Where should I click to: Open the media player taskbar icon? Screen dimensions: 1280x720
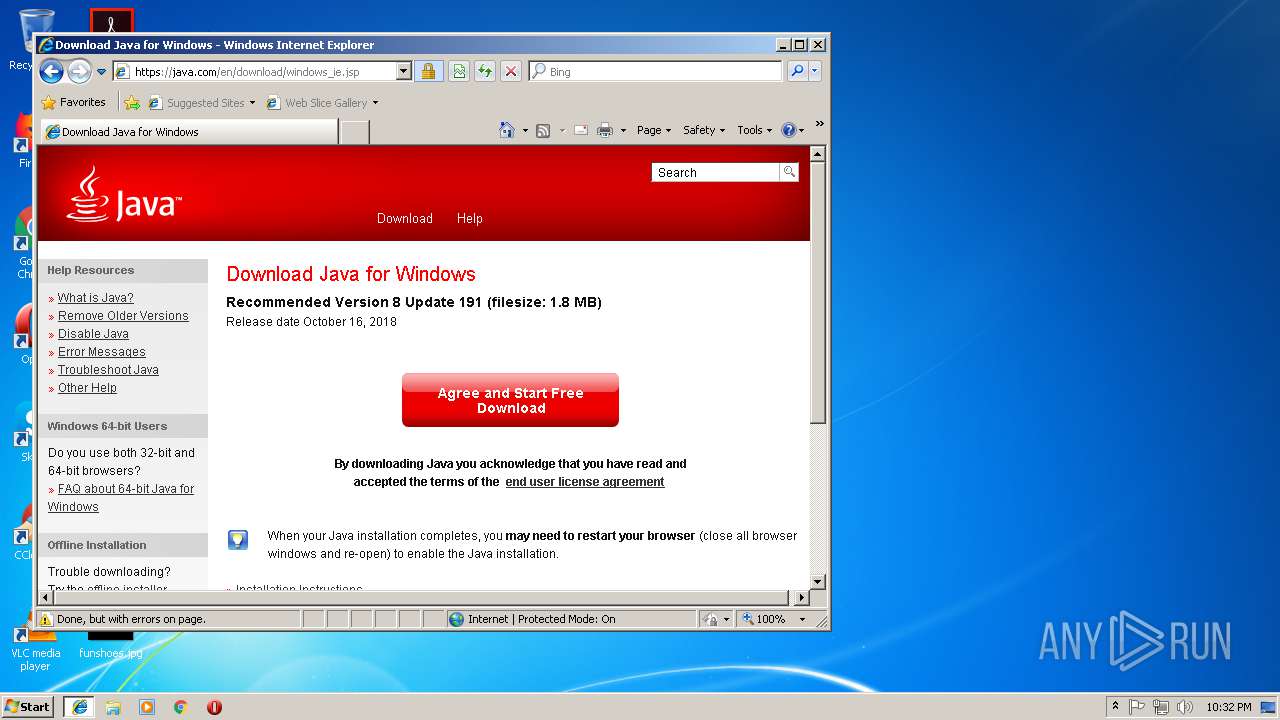(147, 707)
